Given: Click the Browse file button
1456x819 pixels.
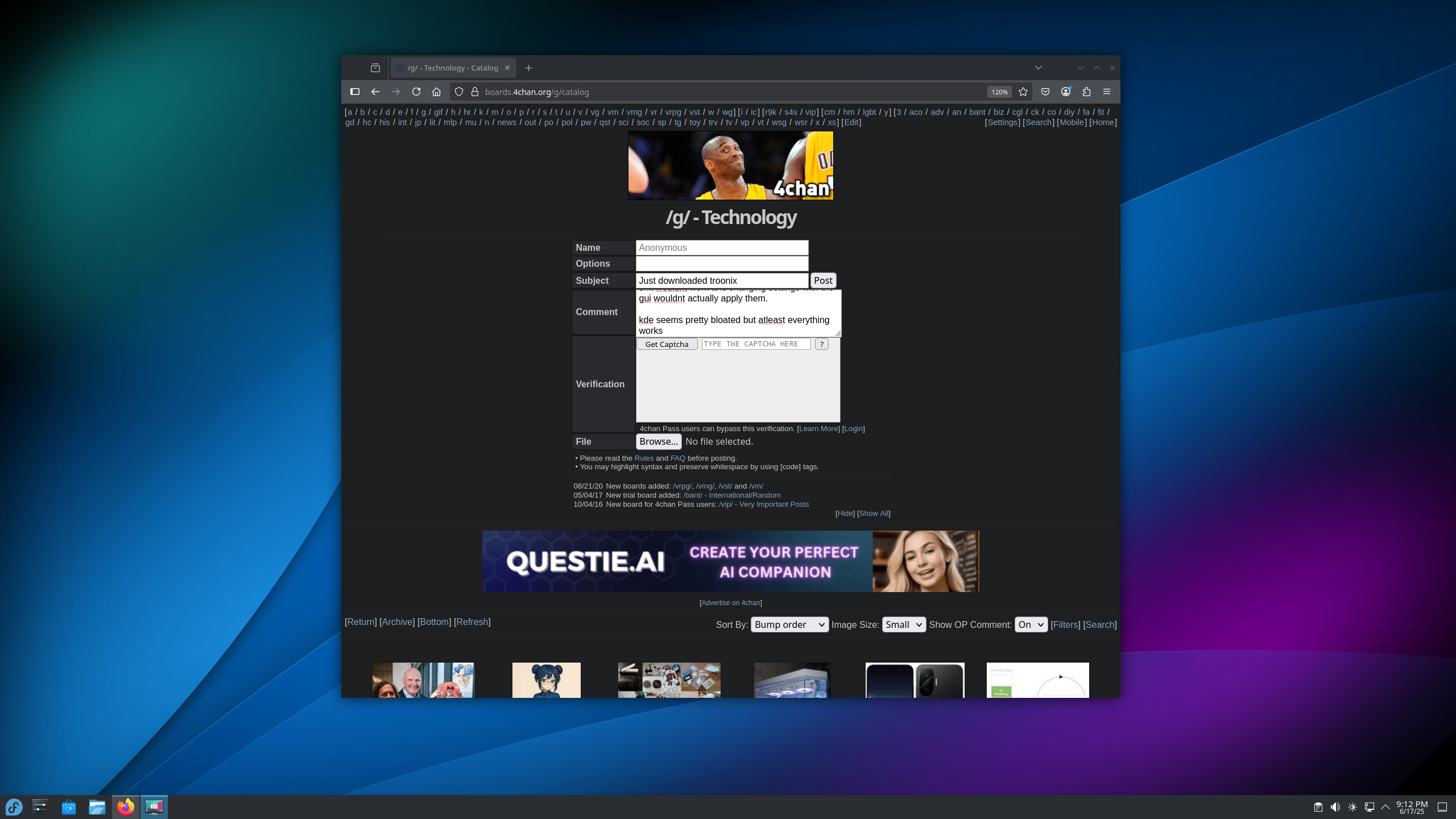Looking at the screenshot, I should (x=659, y=441).
